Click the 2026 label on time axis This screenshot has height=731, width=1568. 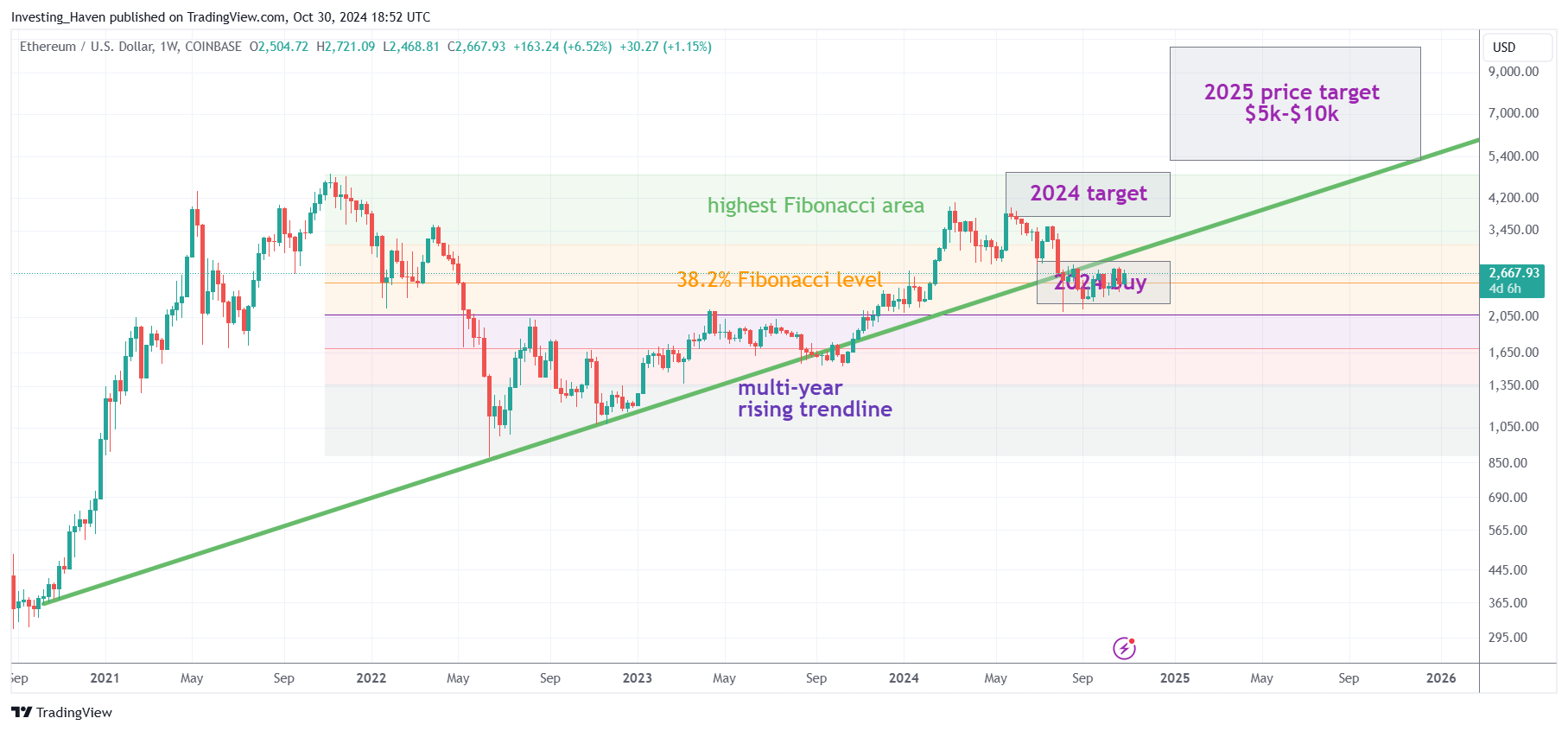coord(1441,678)
